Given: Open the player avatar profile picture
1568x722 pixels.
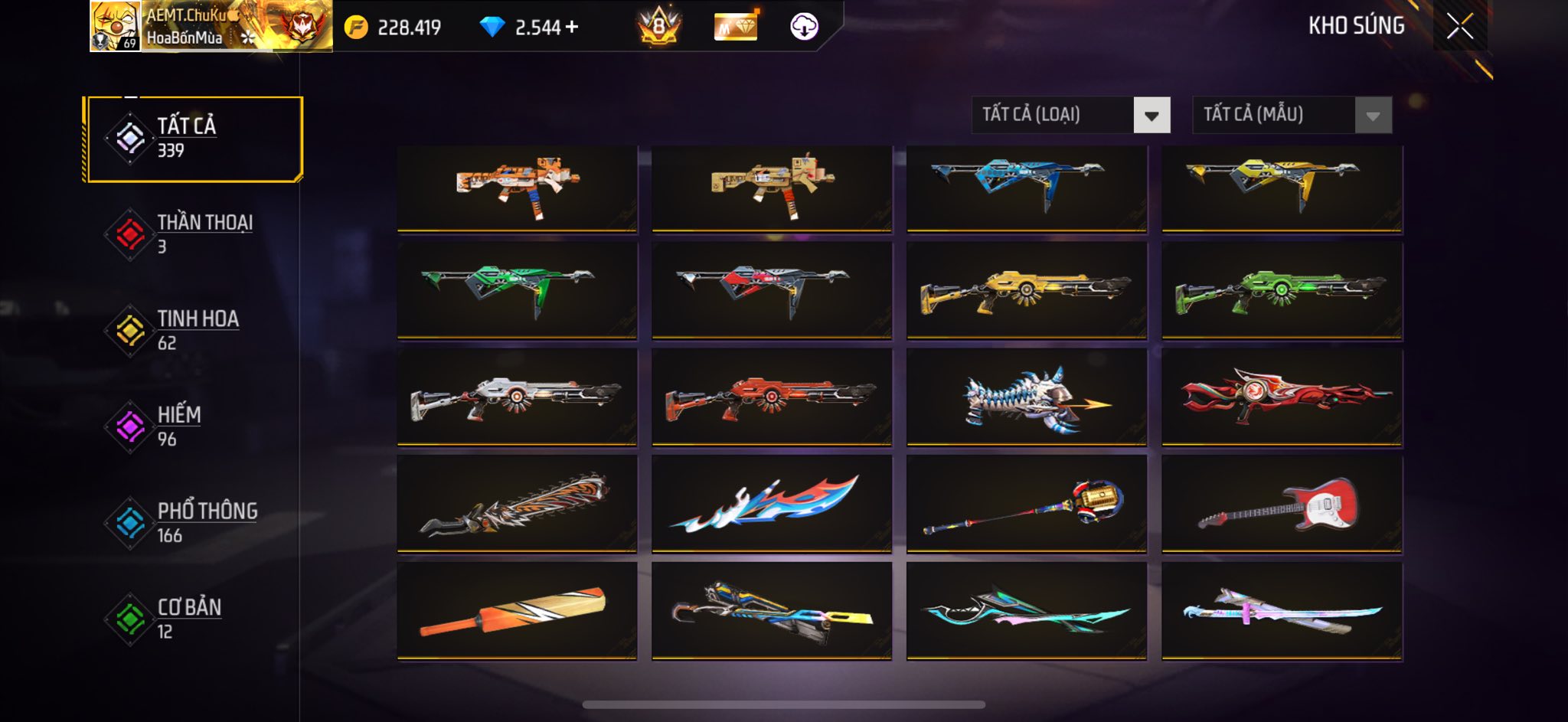Looking at the screenshot, I should coord(116,27).
